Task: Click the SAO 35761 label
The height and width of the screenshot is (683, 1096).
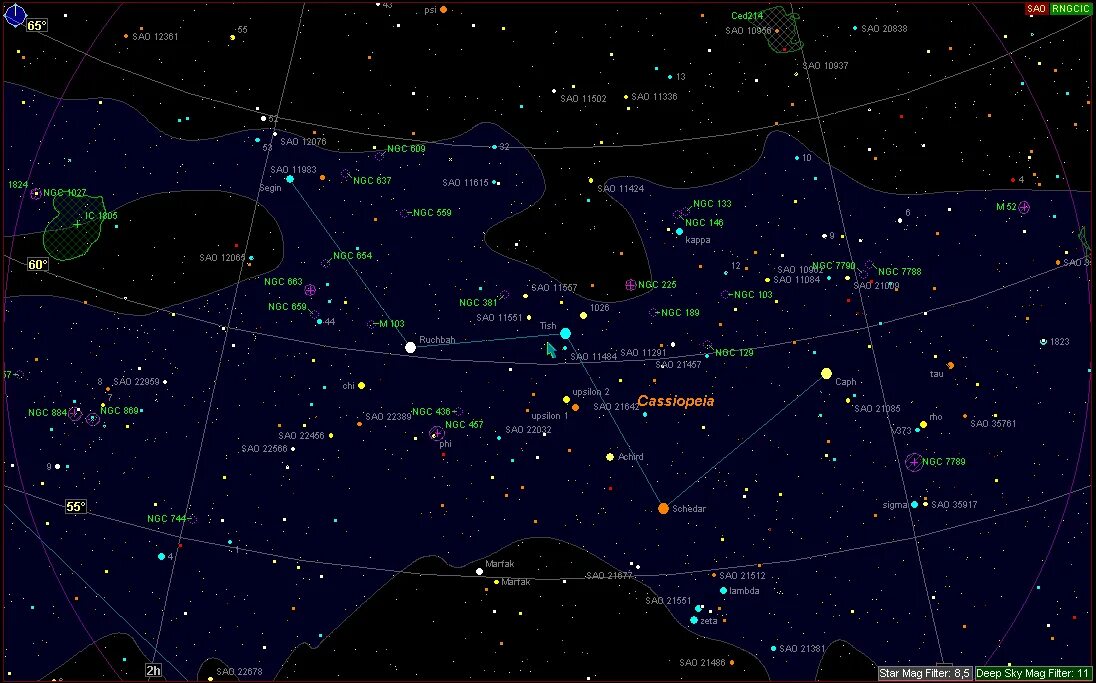Action: pyautogui.click(x=993, y=423)
